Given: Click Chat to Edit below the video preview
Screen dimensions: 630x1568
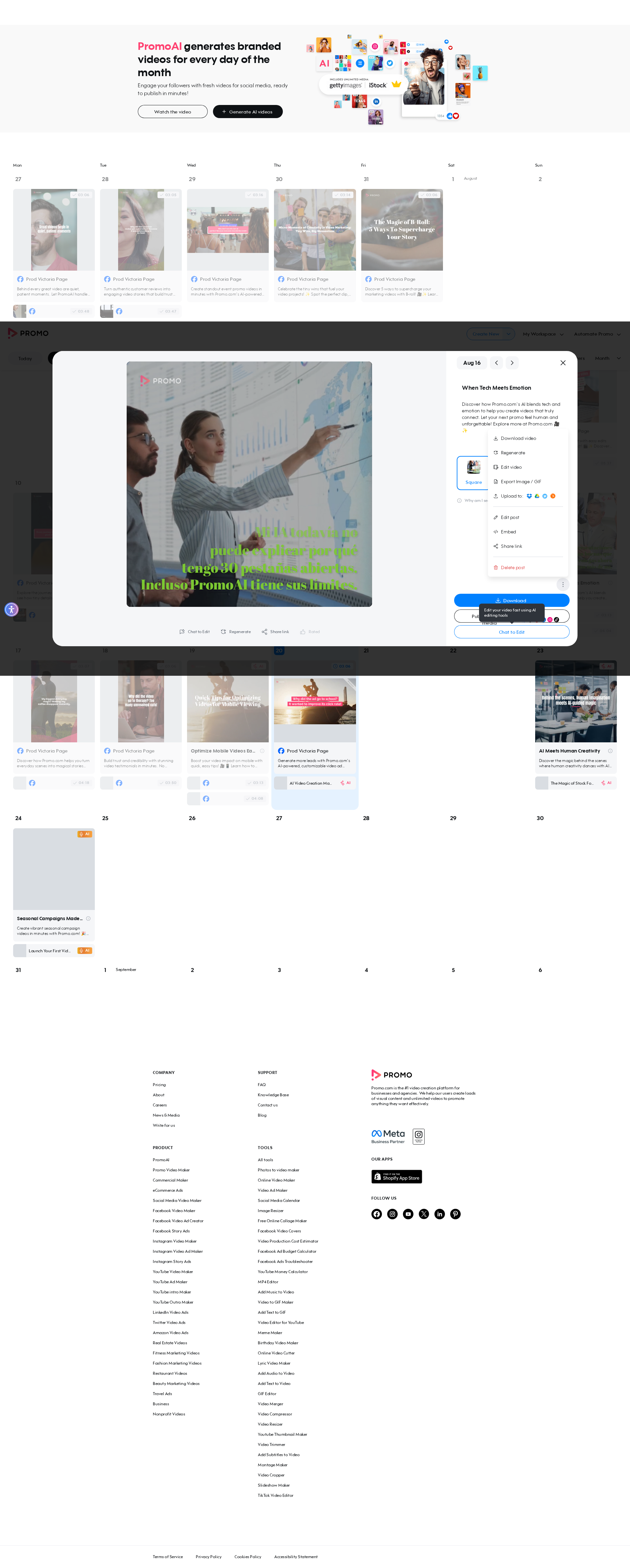Looking at the screenshot, I should [x=194, y=632].
